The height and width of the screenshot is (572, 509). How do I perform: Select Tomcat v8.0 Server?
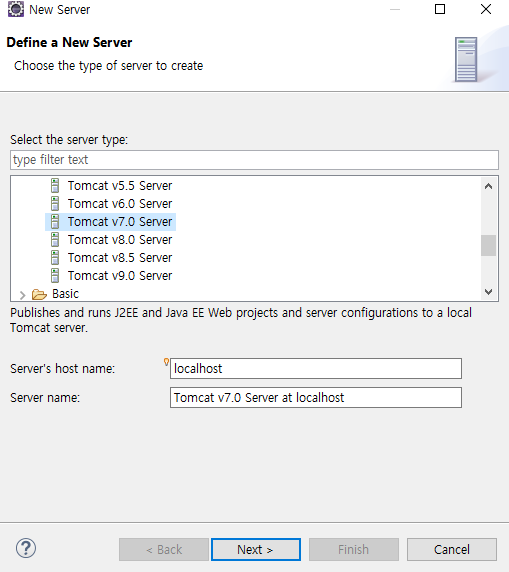[120, 240]
